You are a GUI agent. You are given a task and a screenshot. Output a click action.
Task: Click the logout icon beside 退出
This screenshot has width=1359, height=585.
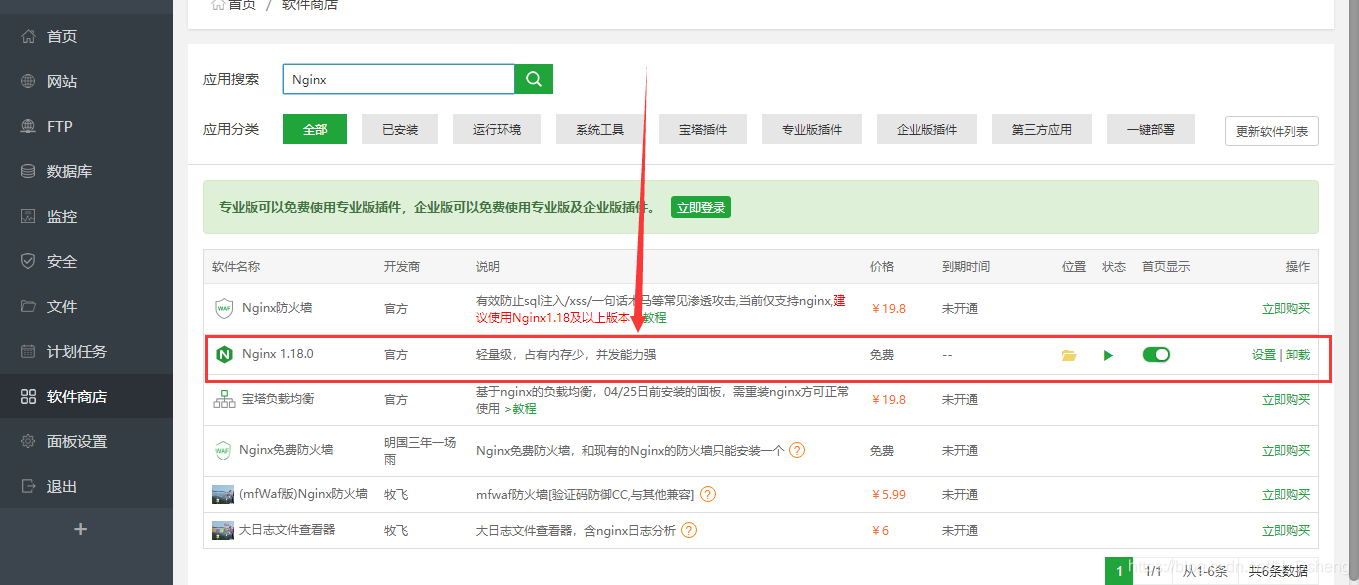[28, 487]
